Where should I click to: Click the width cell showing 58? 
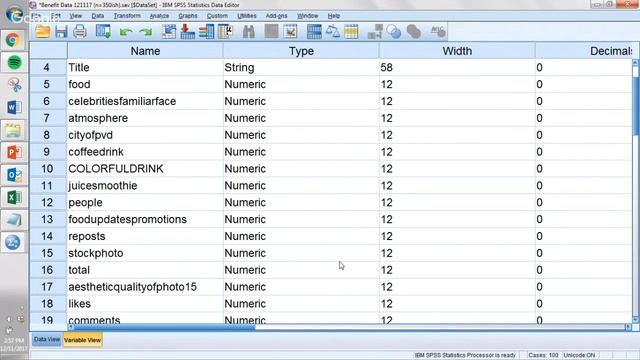457,67
